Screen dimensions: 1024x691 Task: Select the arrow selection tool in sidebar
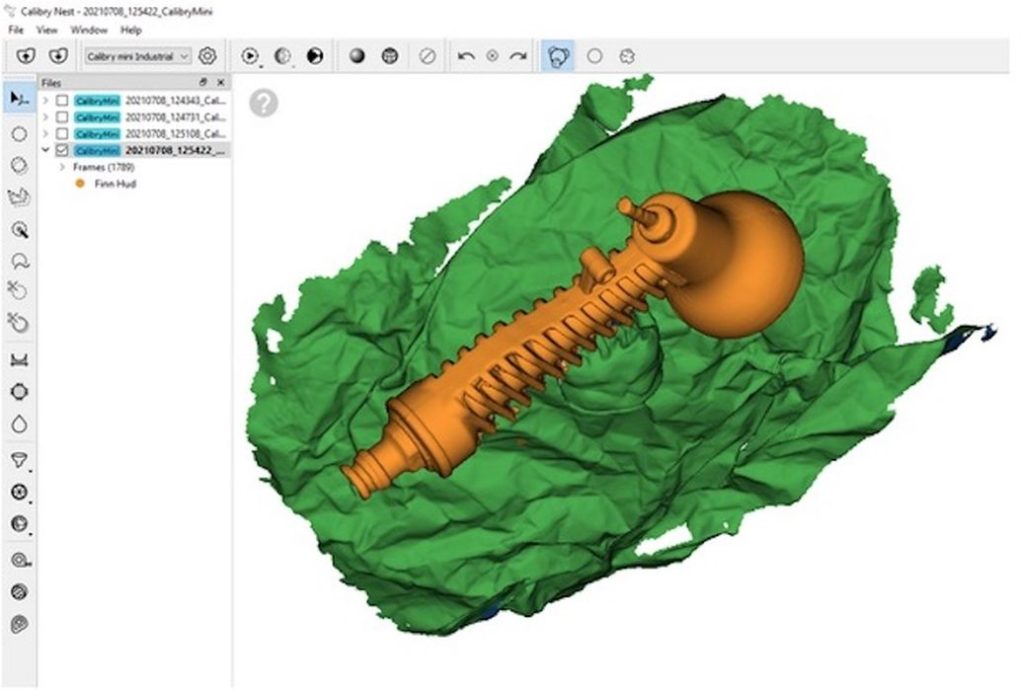point(18,99)
